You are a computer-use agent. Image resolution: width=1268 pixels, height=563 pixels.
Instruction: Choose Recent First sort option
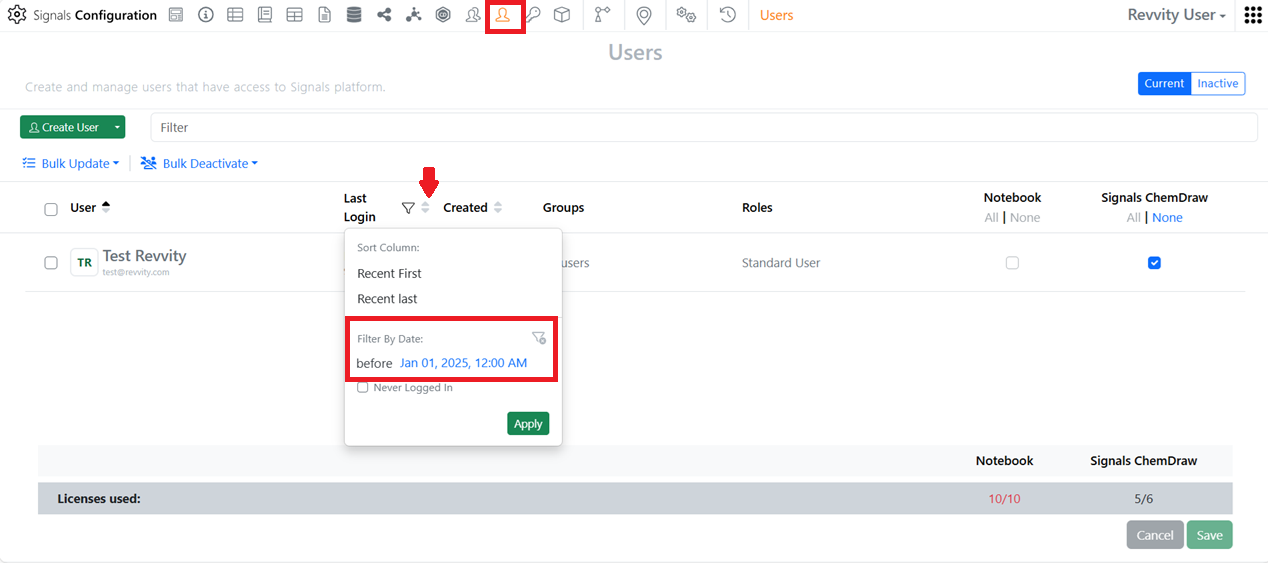coord(389,273)
